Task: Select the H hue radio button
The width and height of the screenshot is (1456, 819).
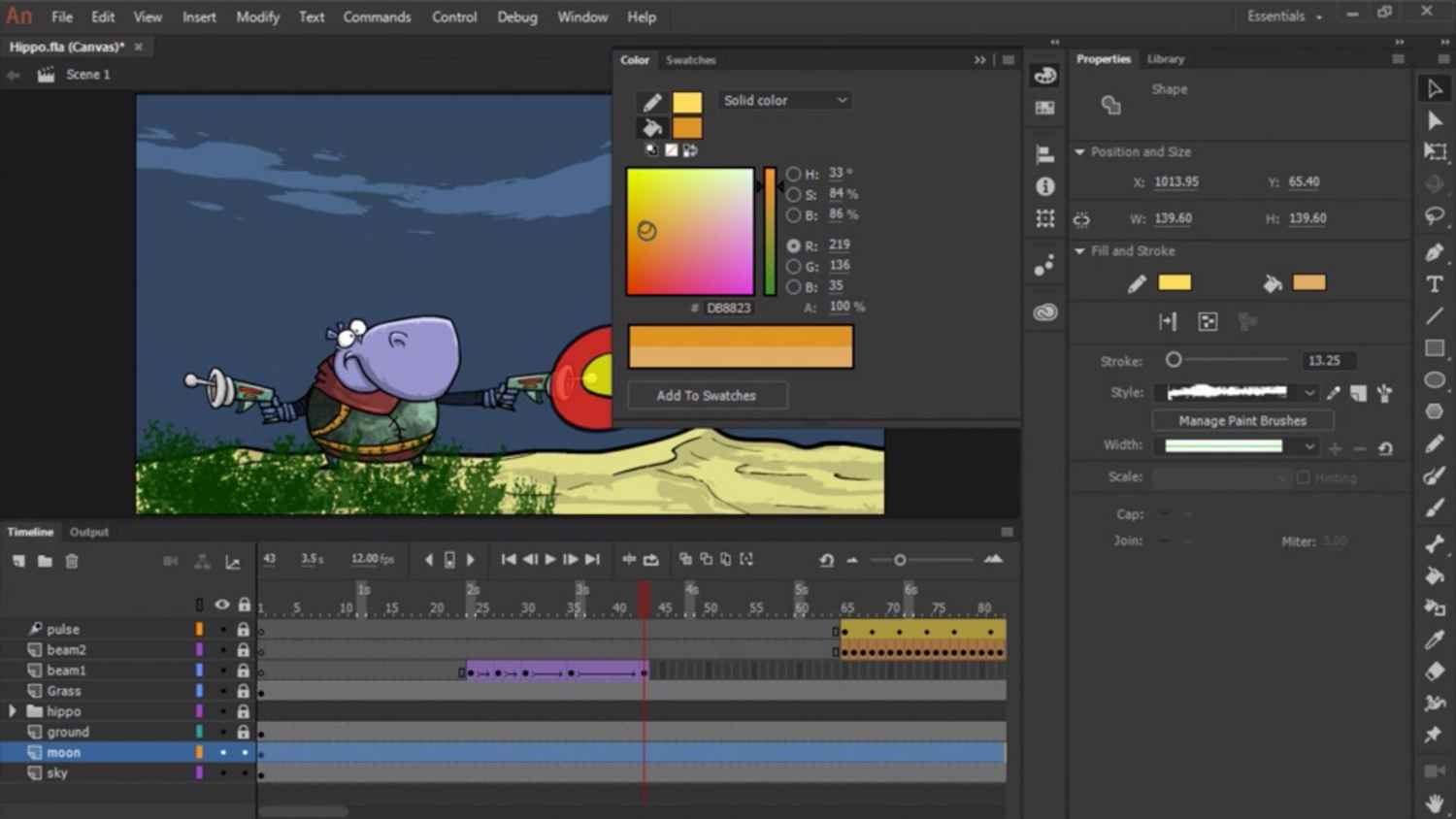Action: pos(794,174)
